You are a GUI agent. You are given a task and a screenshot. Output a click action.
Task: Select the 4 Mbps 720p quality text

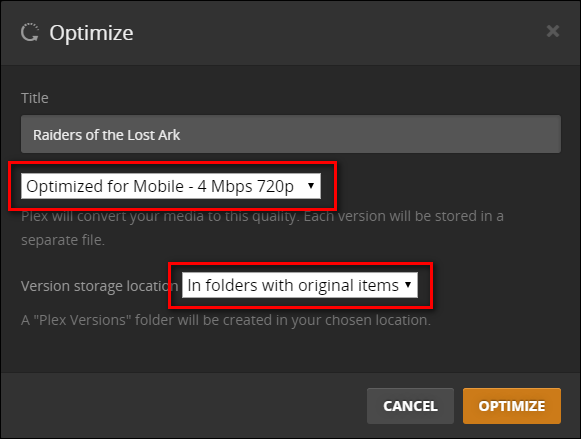[245, 186]
